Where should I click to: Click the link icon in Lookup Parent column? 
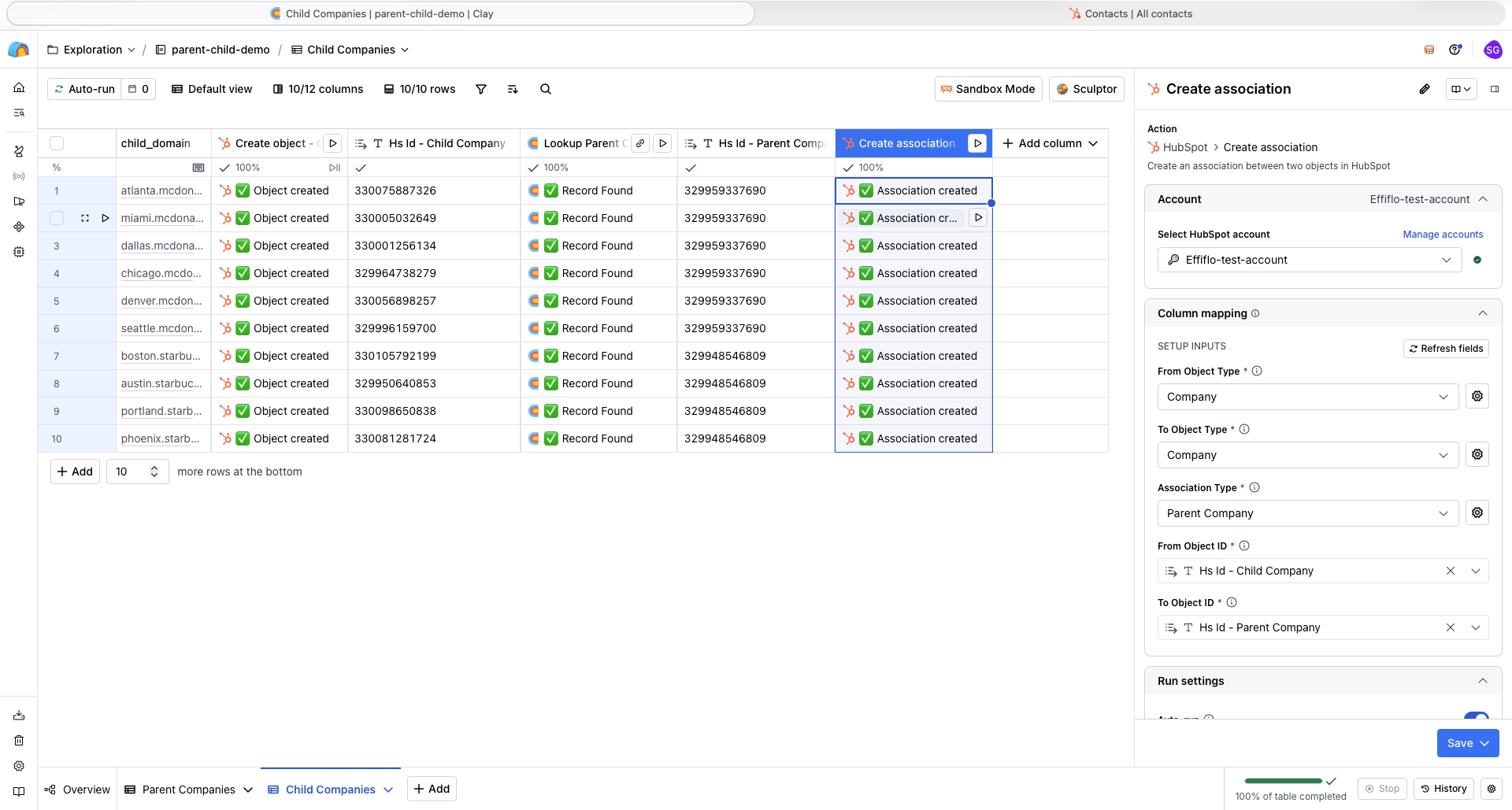tap(641, 143)
